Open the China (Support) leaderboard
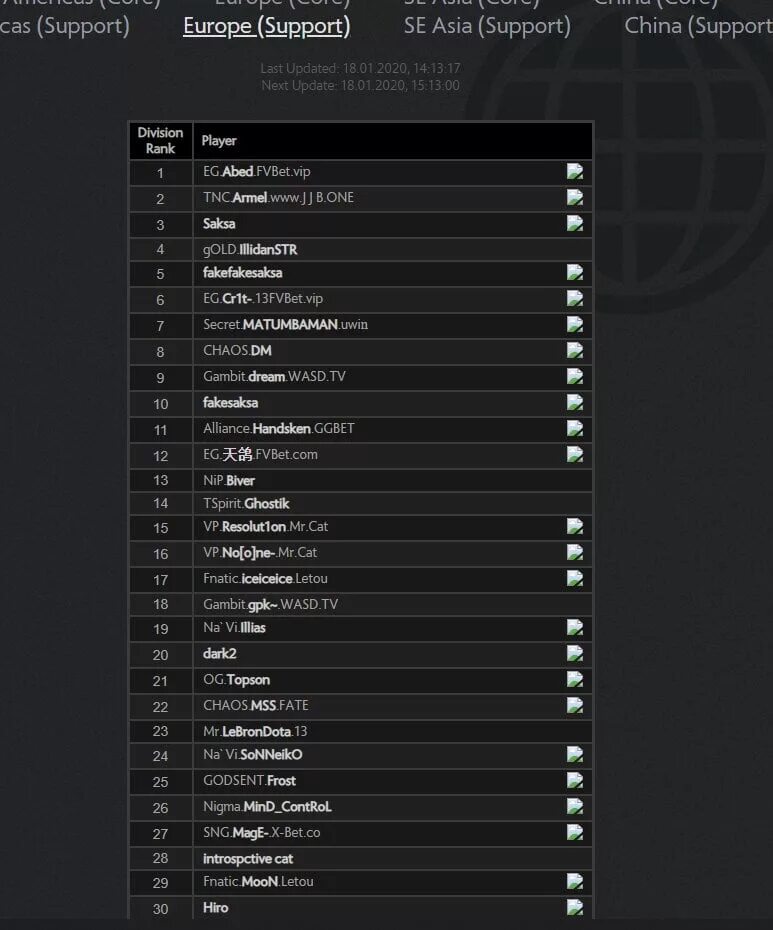Image resolution: width=773 pixels, height=930 pixels. click(x=698, y=26)
